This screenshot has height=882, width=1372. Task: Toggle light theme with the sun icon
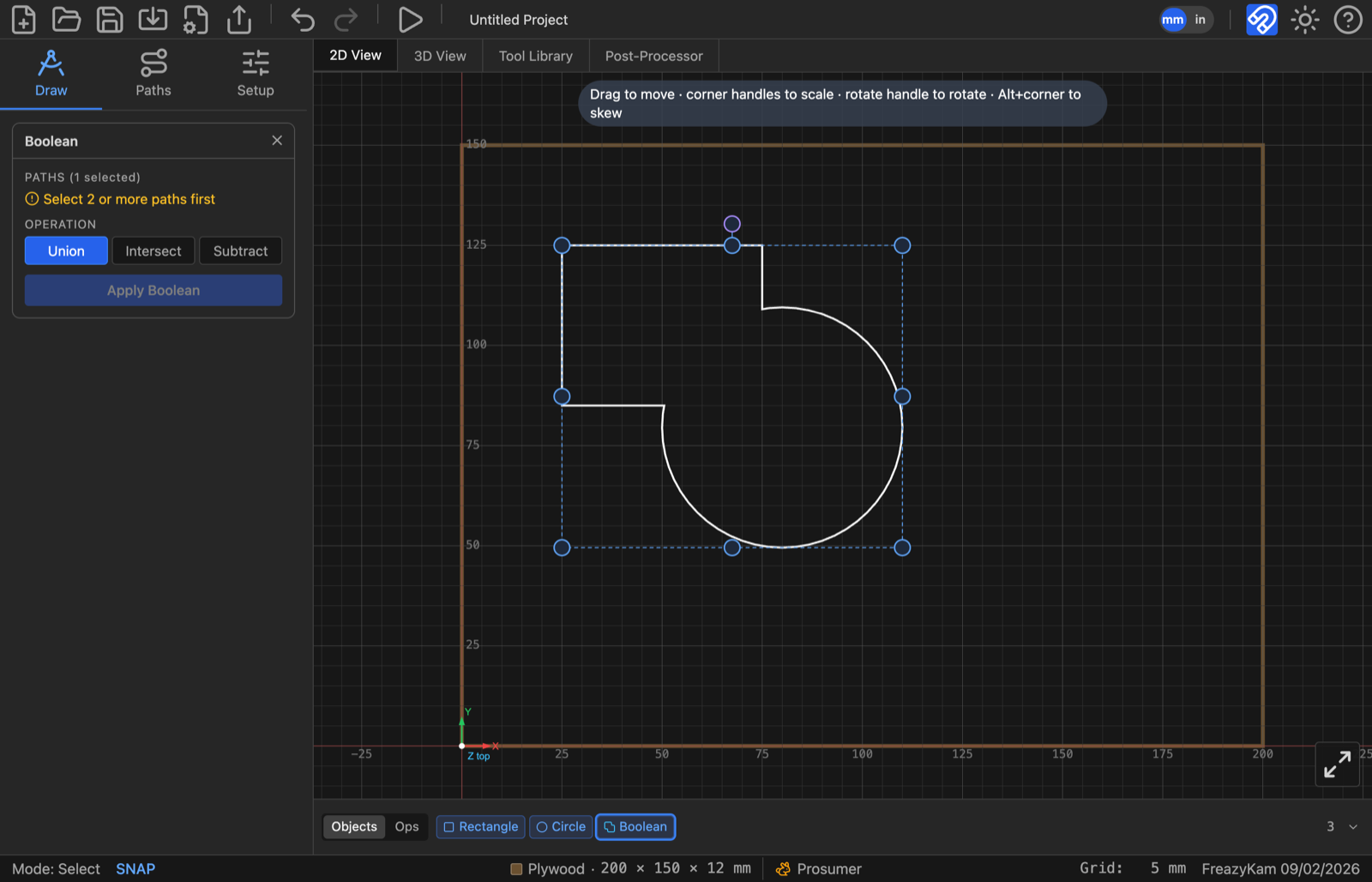[x=1305, y=19]
